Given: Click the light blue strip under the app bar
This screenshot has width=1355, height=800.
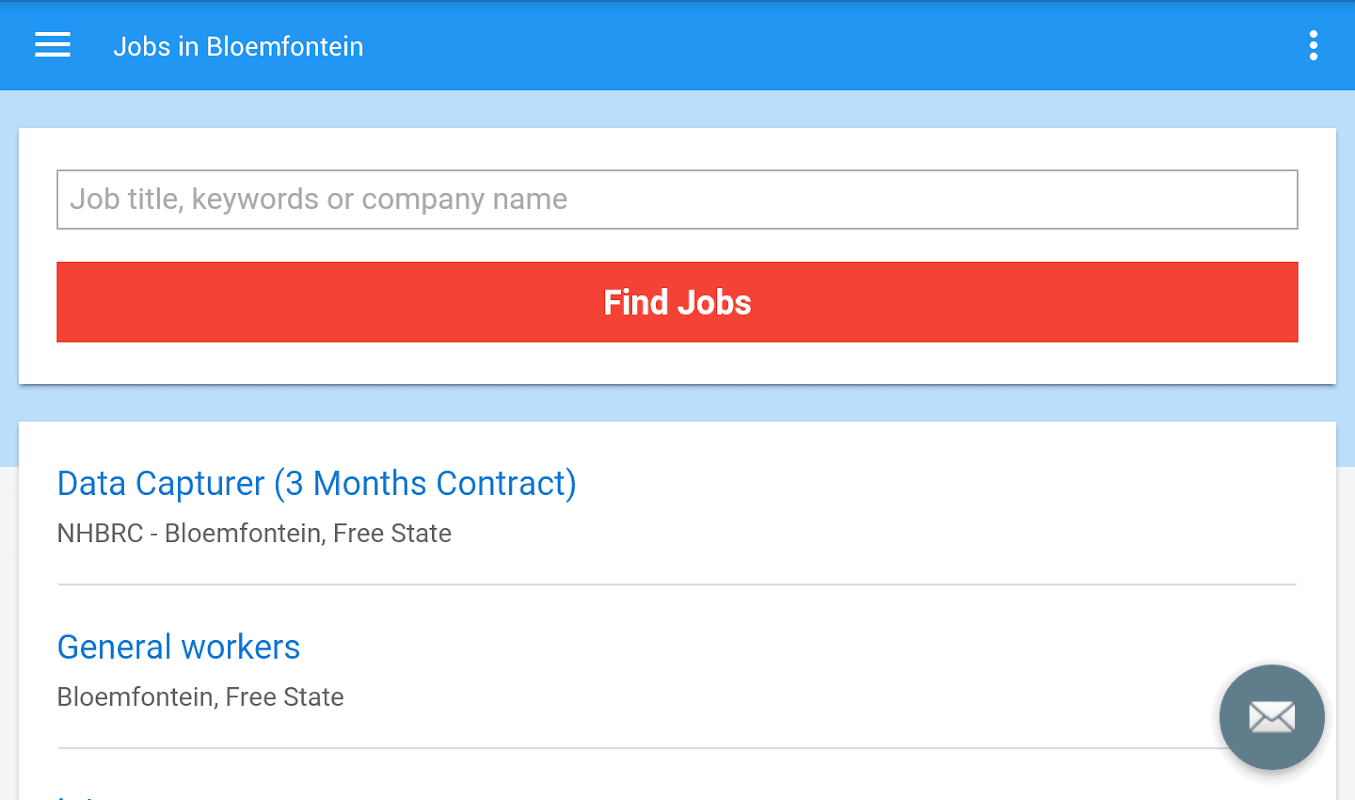Looking at the screenshot, I should 677,109.
